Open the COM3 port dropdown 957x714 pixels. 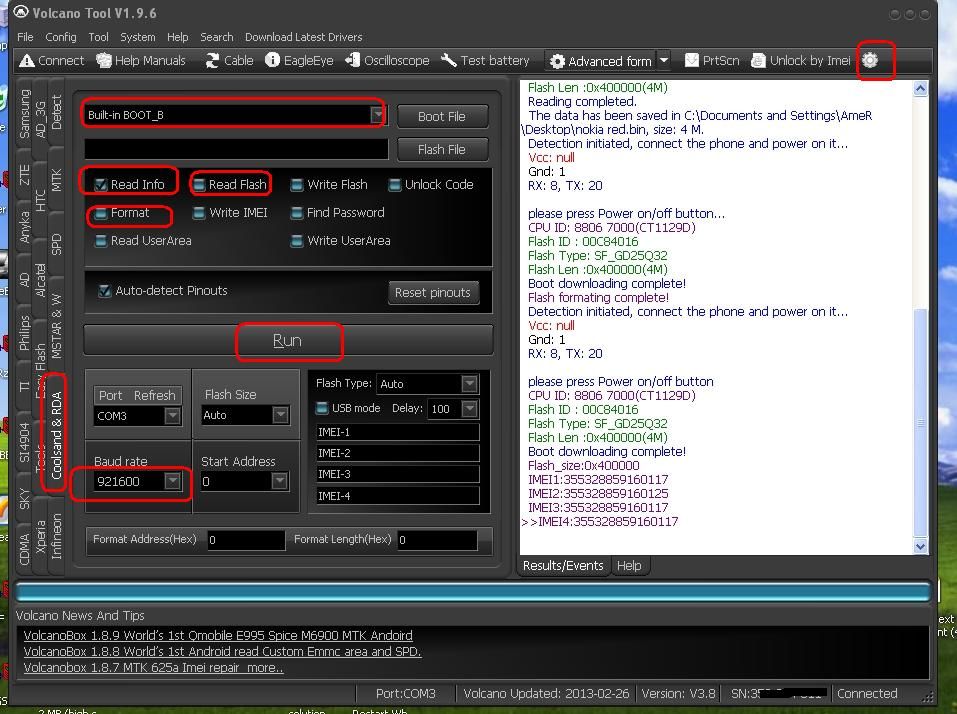point(173,416)
